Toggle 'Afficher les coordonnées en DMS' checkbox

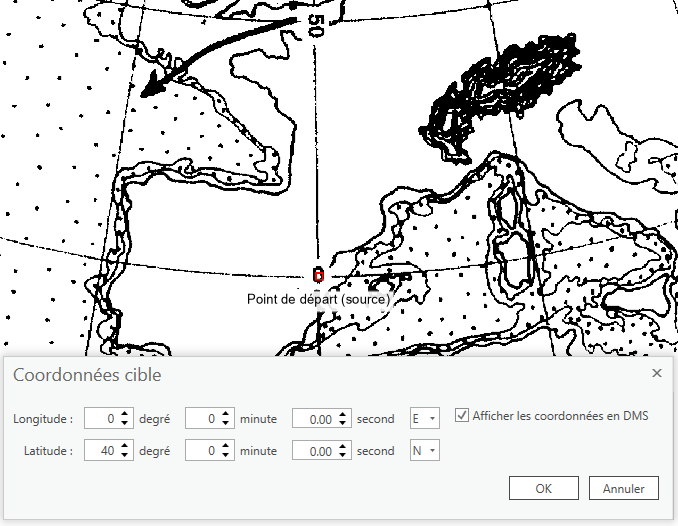[461, 416]
